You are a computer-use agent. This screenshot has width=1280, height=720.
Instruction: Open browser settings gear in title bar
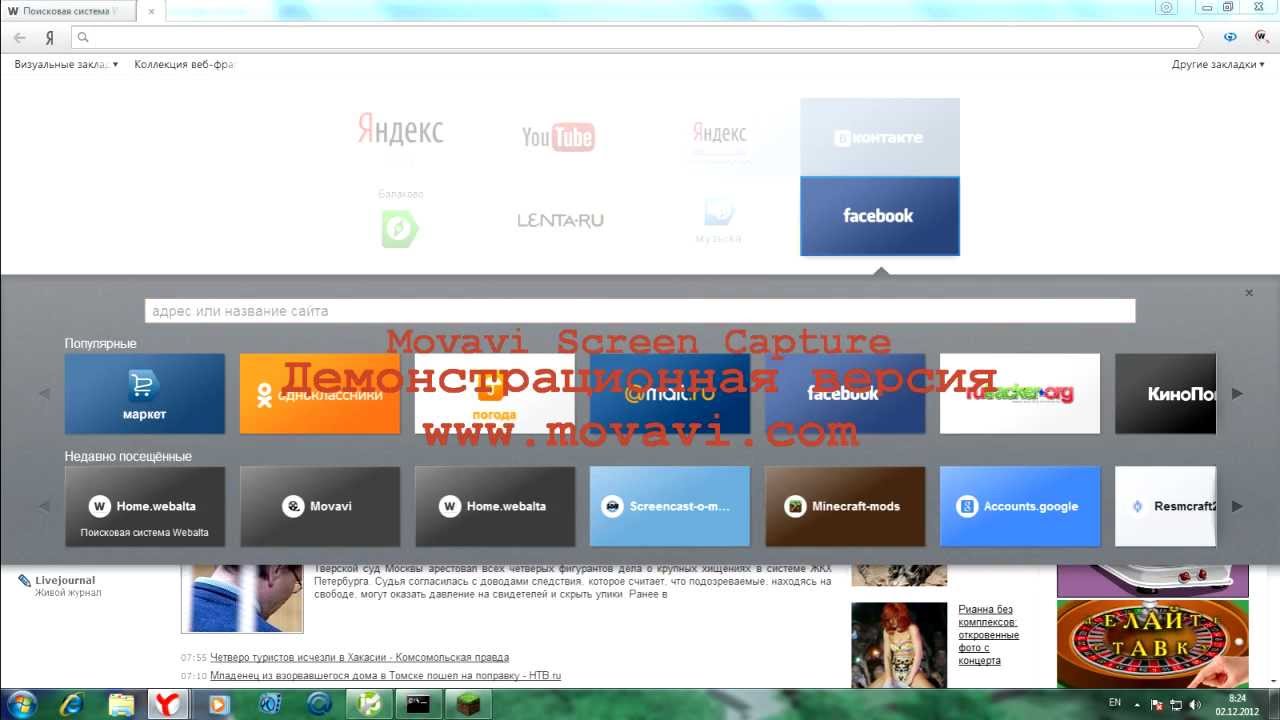(1166, 7)
